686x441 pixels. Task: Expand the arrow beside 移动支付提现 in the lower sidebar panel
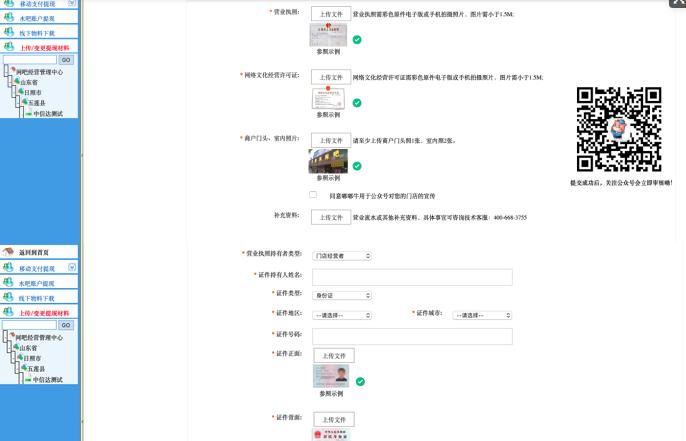pyautogui.click(x=72, y=267)
